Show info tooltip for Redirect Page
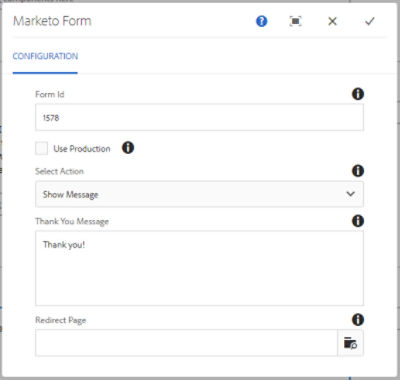The image size is (400, 380). 358,320
